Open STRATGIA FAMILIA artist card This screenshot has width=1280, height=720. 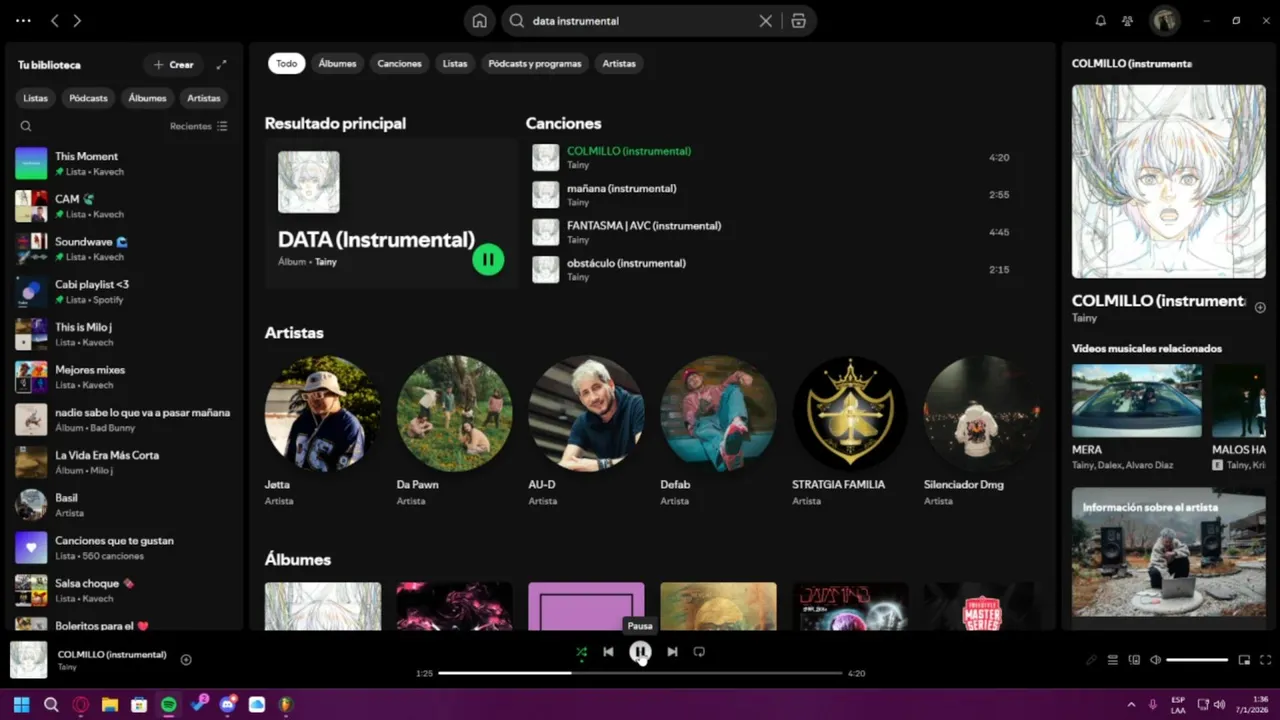[x=850, y=432]
